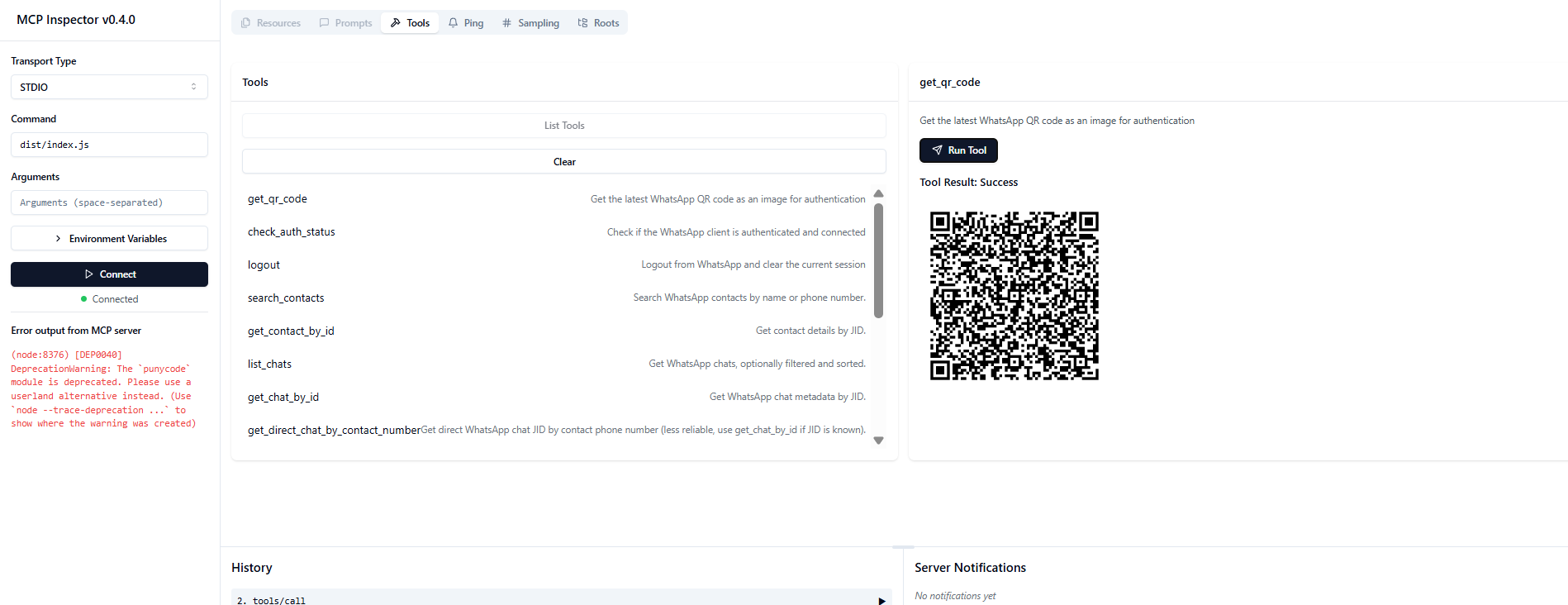Click the Ping bell icon
Screen dimensions: 1568x605
coord(454,23)
